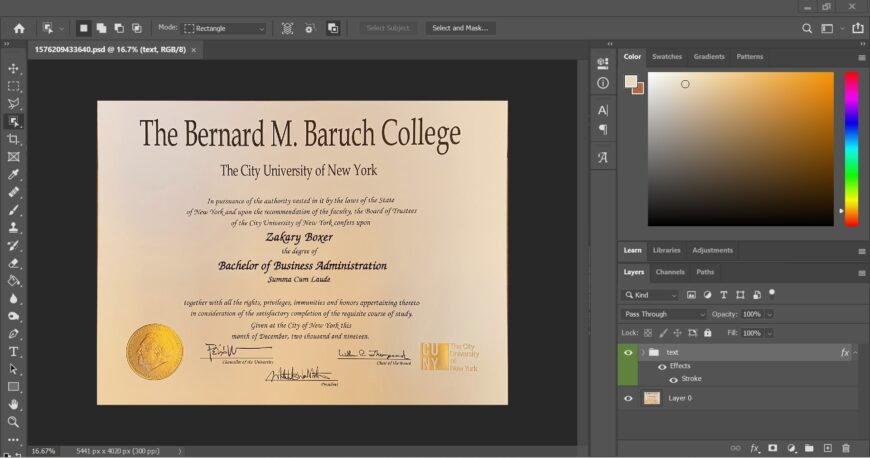Image resolution: width=870 pixels, height=458 pixels.
Task: Select the Eraser tool
Action: (13, 263)
